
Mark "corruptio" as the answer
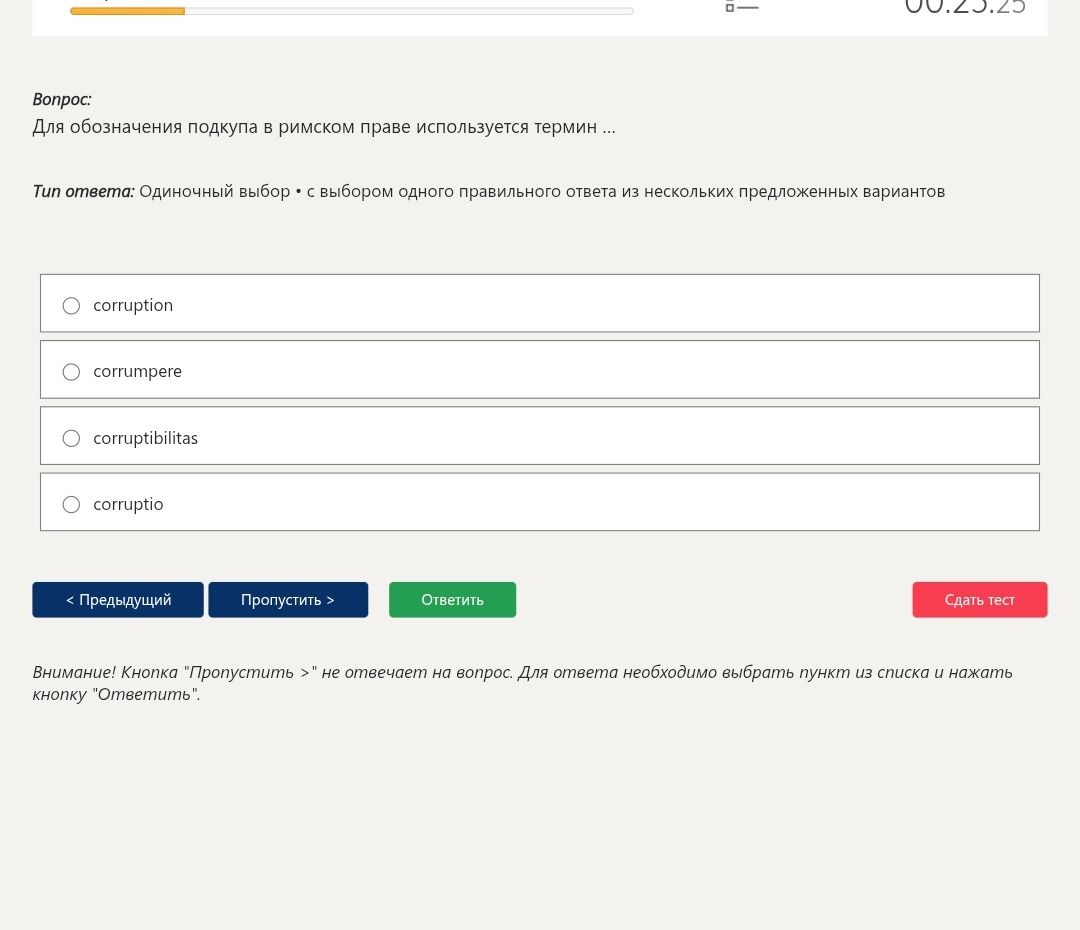tap(71, 504)
